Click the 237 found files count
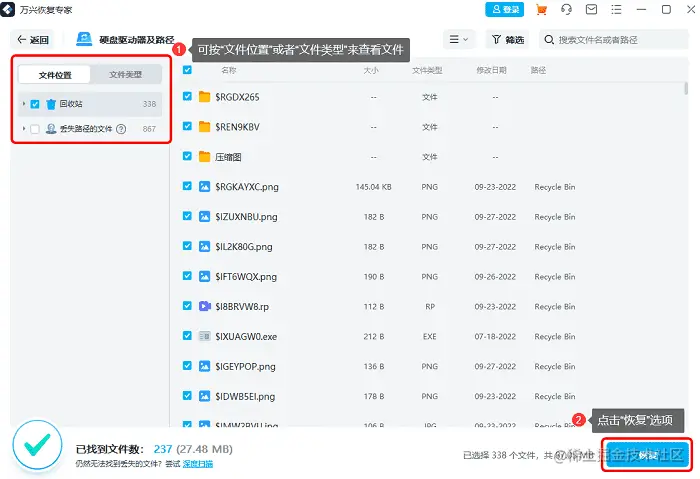 pos(163,449)
